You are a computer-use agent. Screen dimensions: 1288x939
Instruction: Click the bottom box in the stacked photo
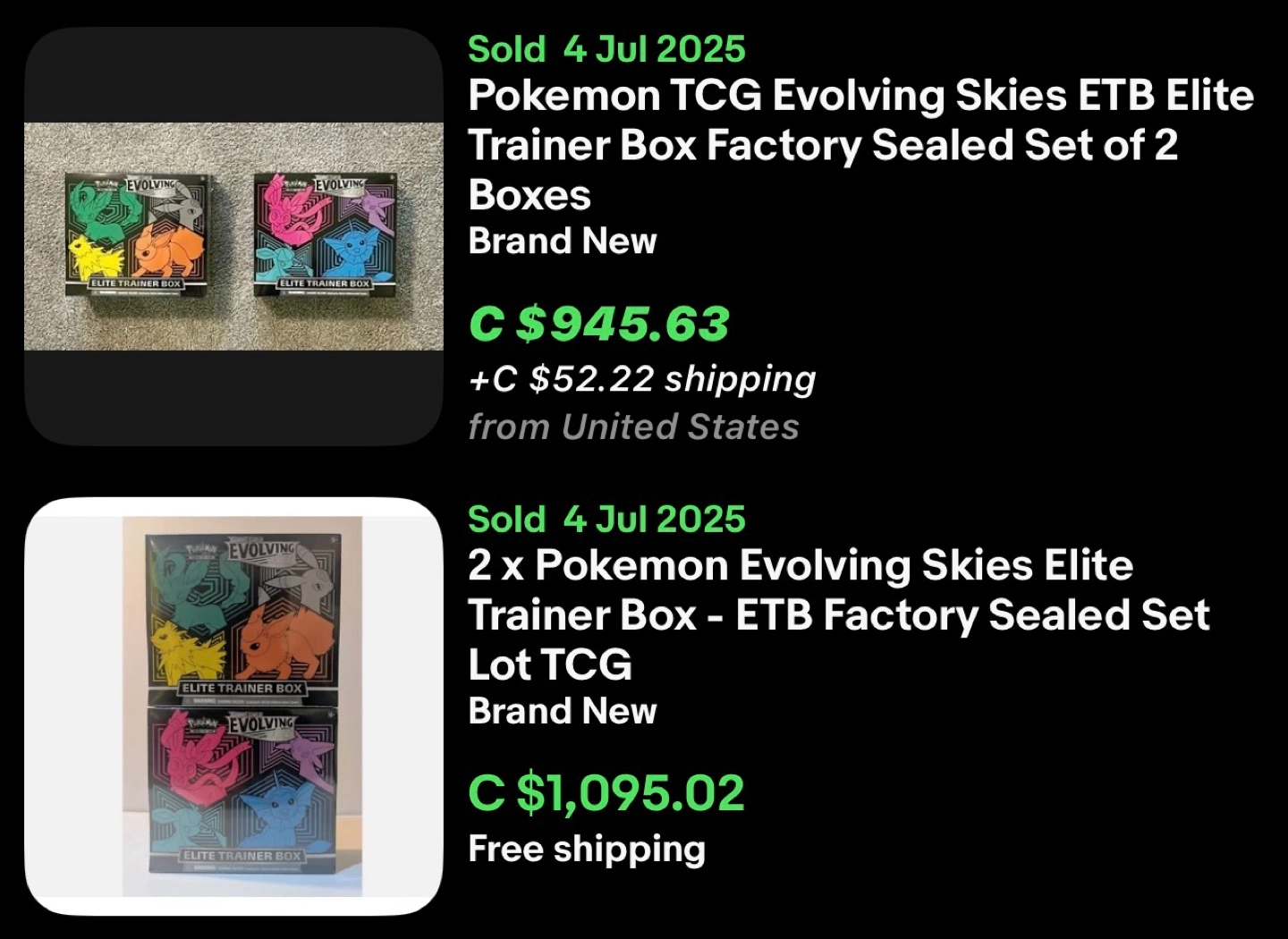pyautogui.click(x=243, y=791)
